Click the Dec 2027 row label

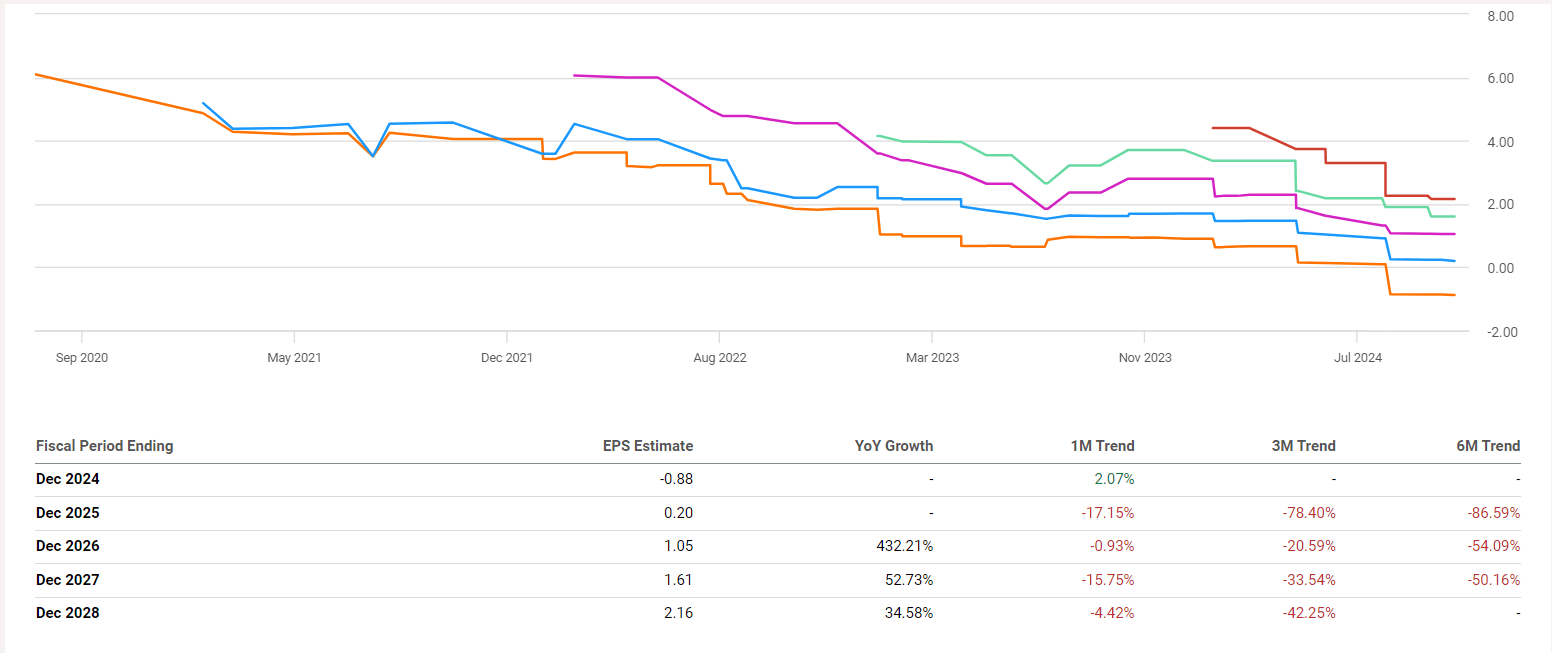click(68, 579)
